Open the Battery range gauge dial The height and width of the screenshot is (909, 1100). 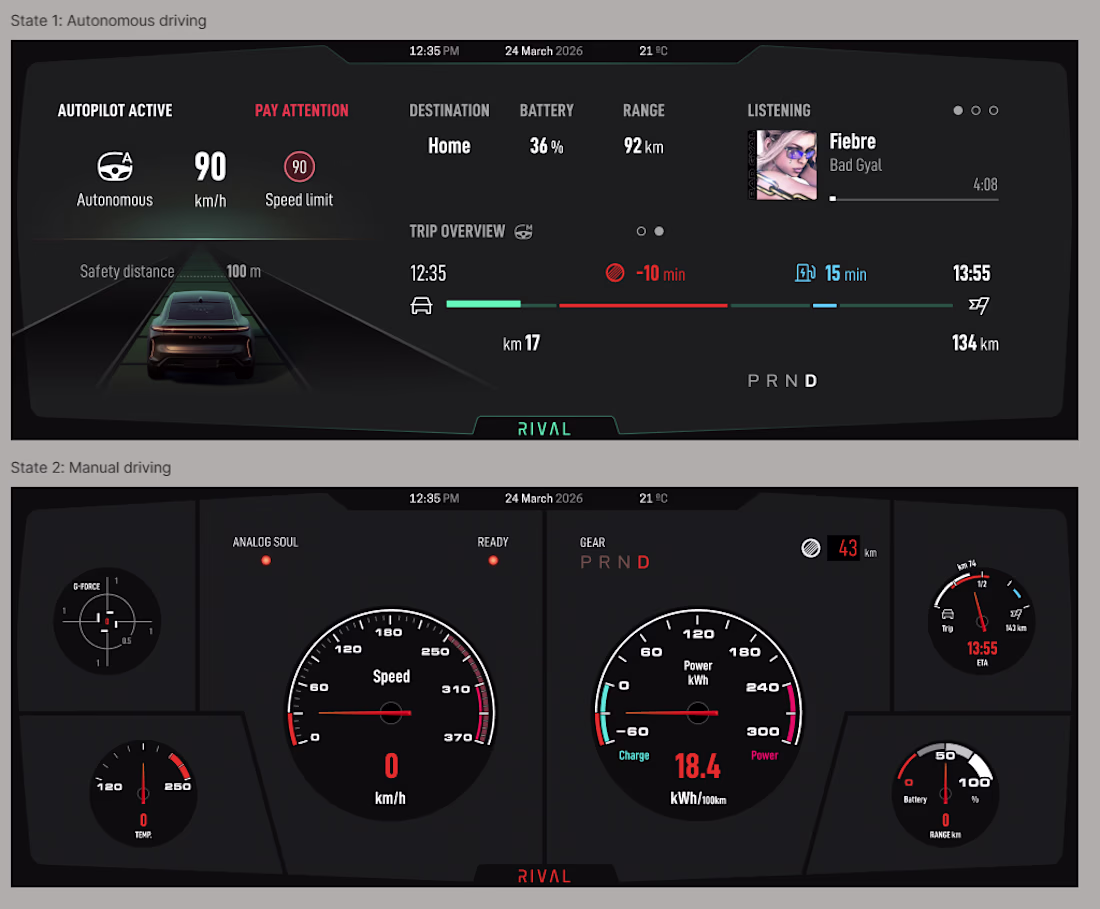click(946, 793)
